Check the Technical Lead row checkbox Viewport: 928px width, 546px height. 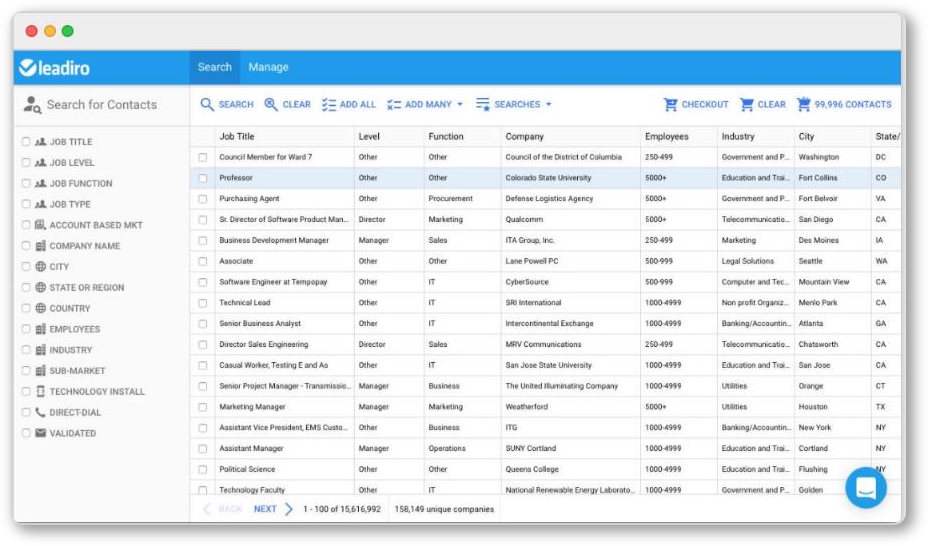pos(202,303)
